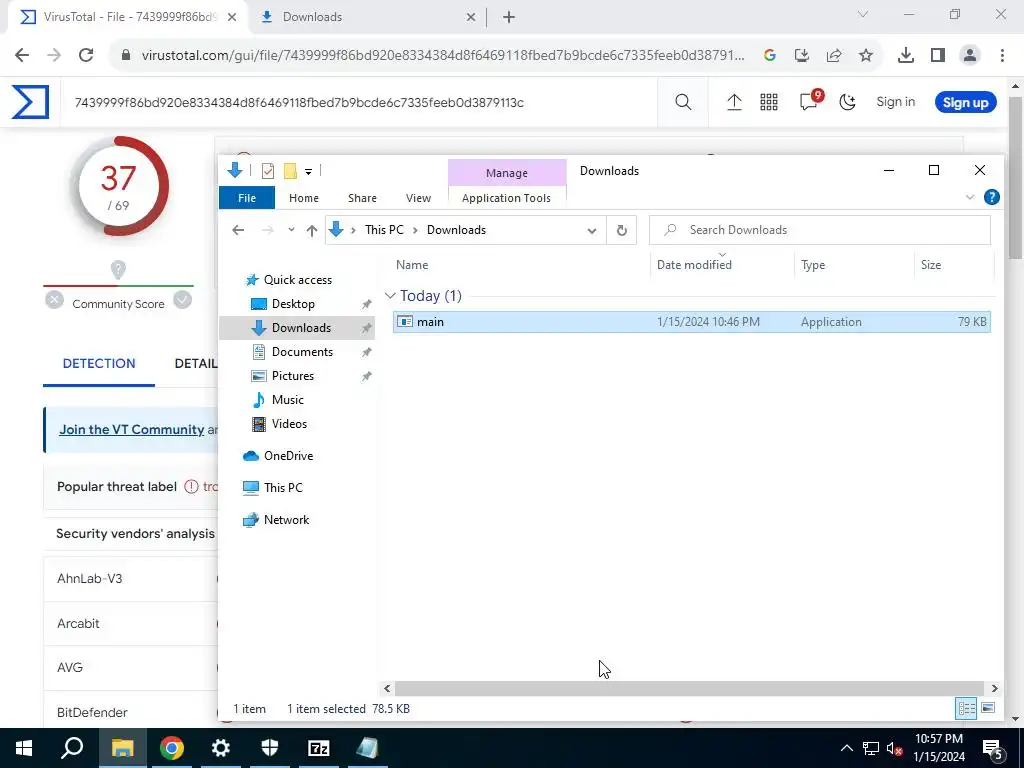The image size is (1024, 768).
Task: Bookmark this page with star icon
Action: click(866, 56)
